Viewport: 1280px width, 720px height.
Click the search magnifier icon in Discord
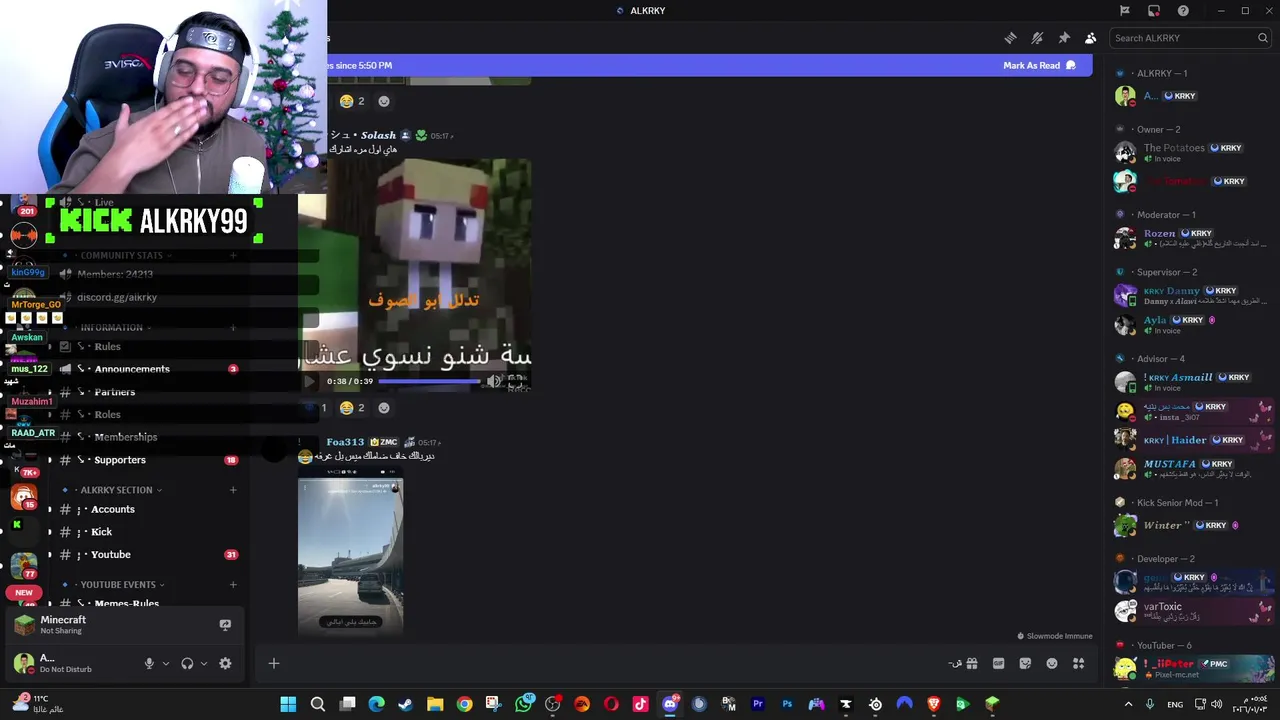tap(1263, 38)
